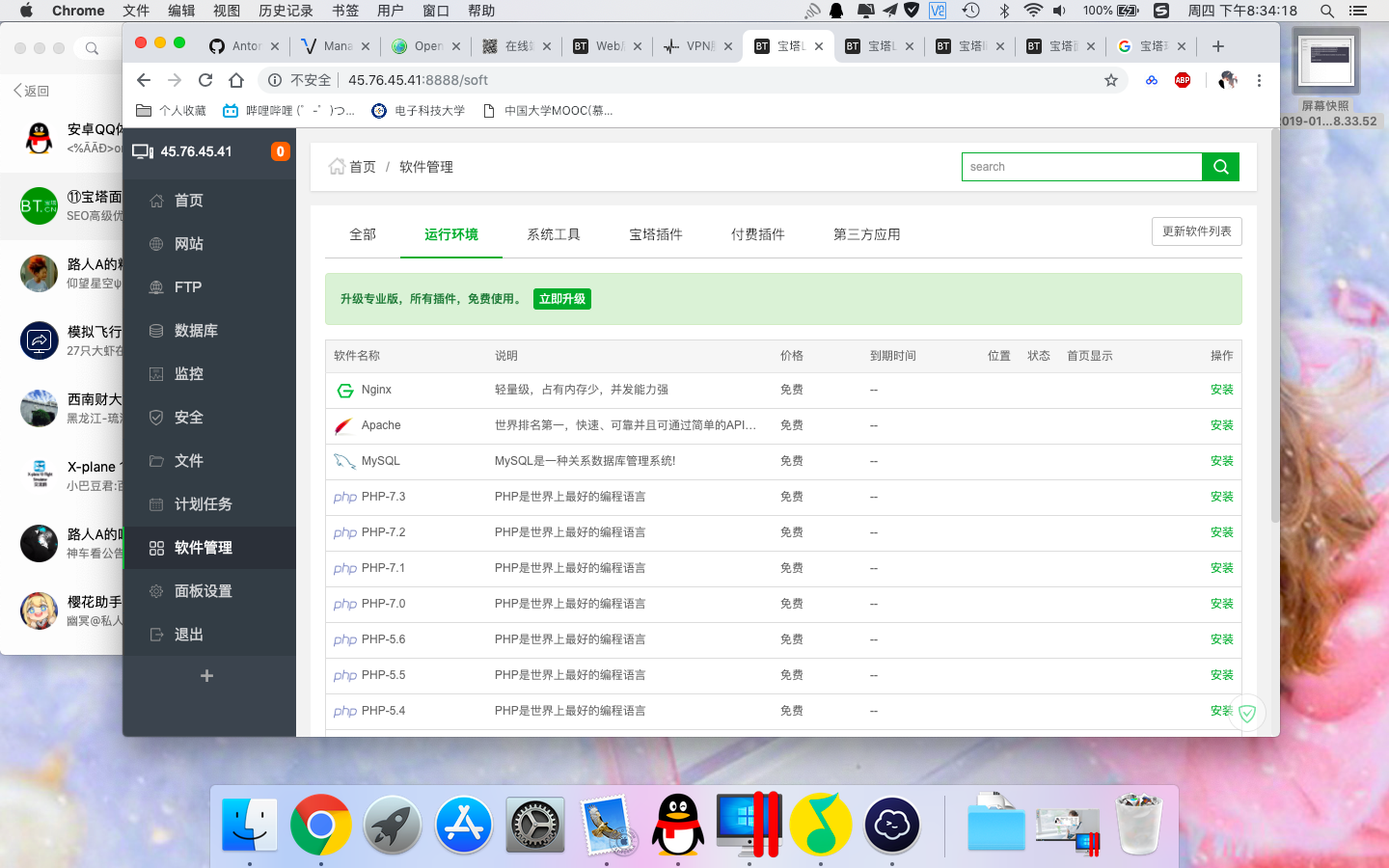Image resolution: width=1389 pixels, height=868 pixels.
Task: Click the Chrome back arrow
Action: tap(144, 80)
